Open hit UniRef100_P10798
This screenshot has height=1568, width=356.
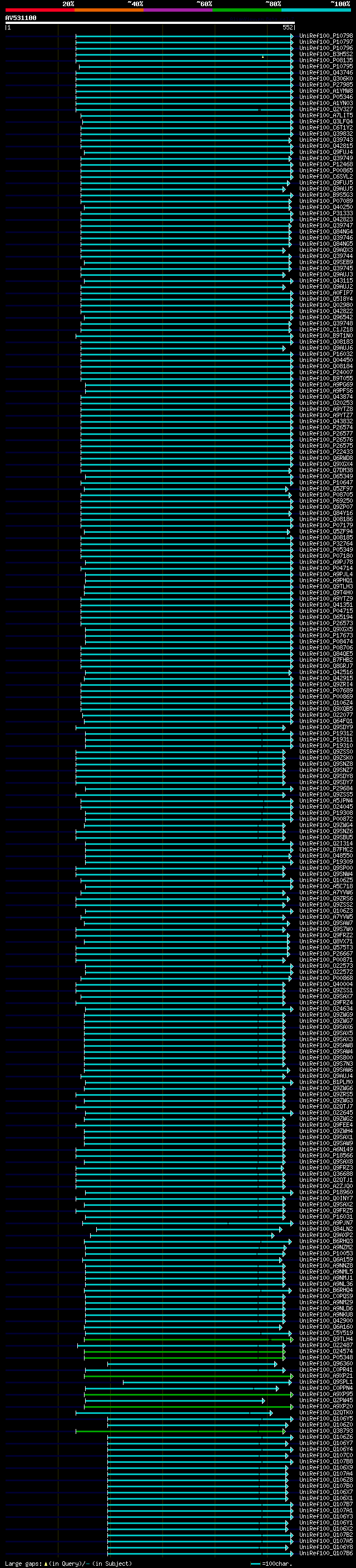click(x=326, y=36)
